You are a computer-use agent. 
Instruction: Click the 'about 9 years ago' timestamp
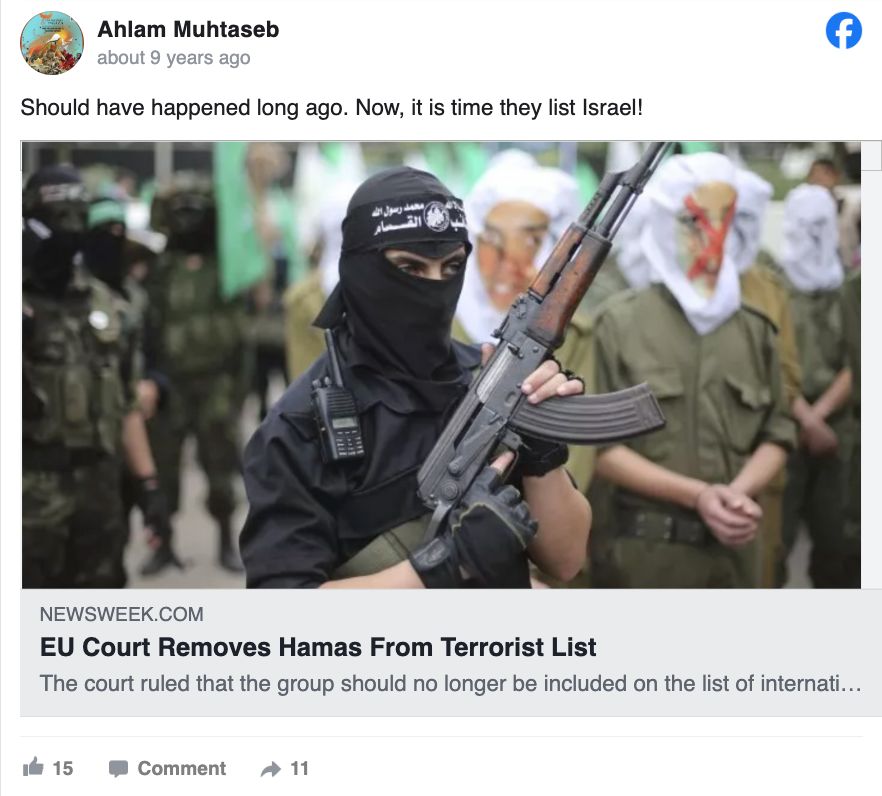click(173, 58)
